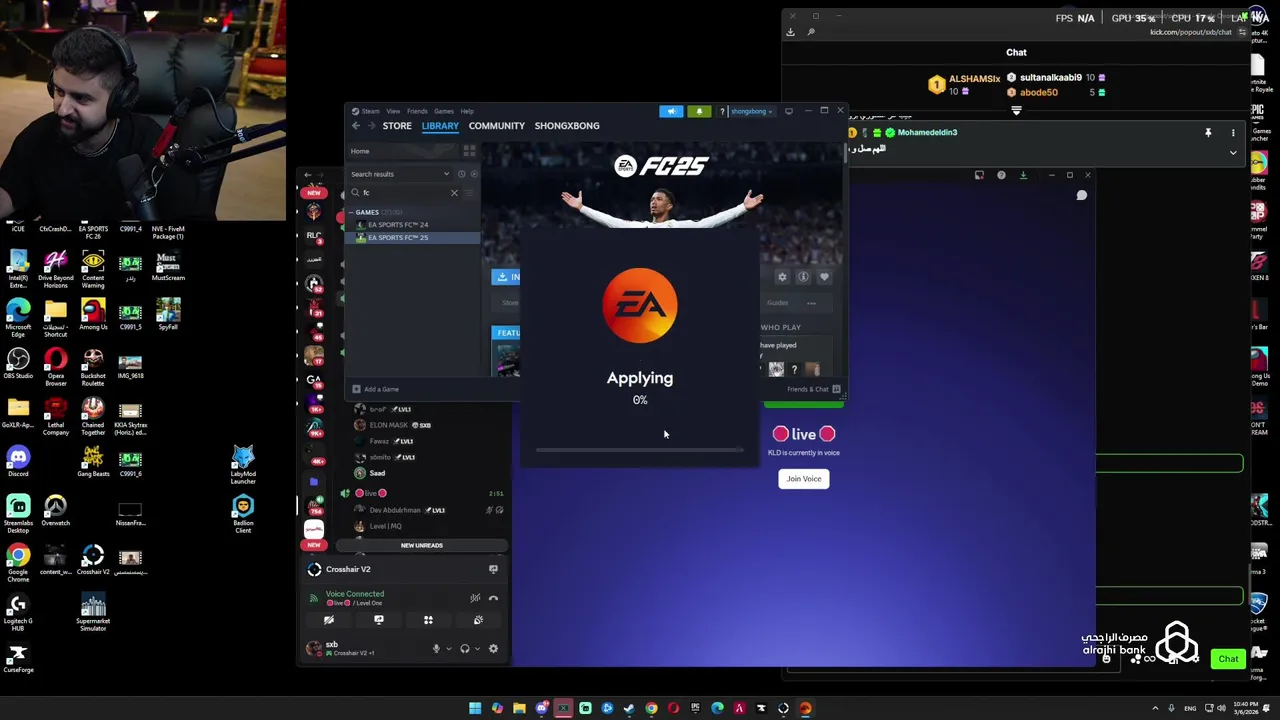The width and height of the screenshot is (1280, 720).
Task: Open OBS Studio desktop shortcut
Action: (x=18, y=364)
